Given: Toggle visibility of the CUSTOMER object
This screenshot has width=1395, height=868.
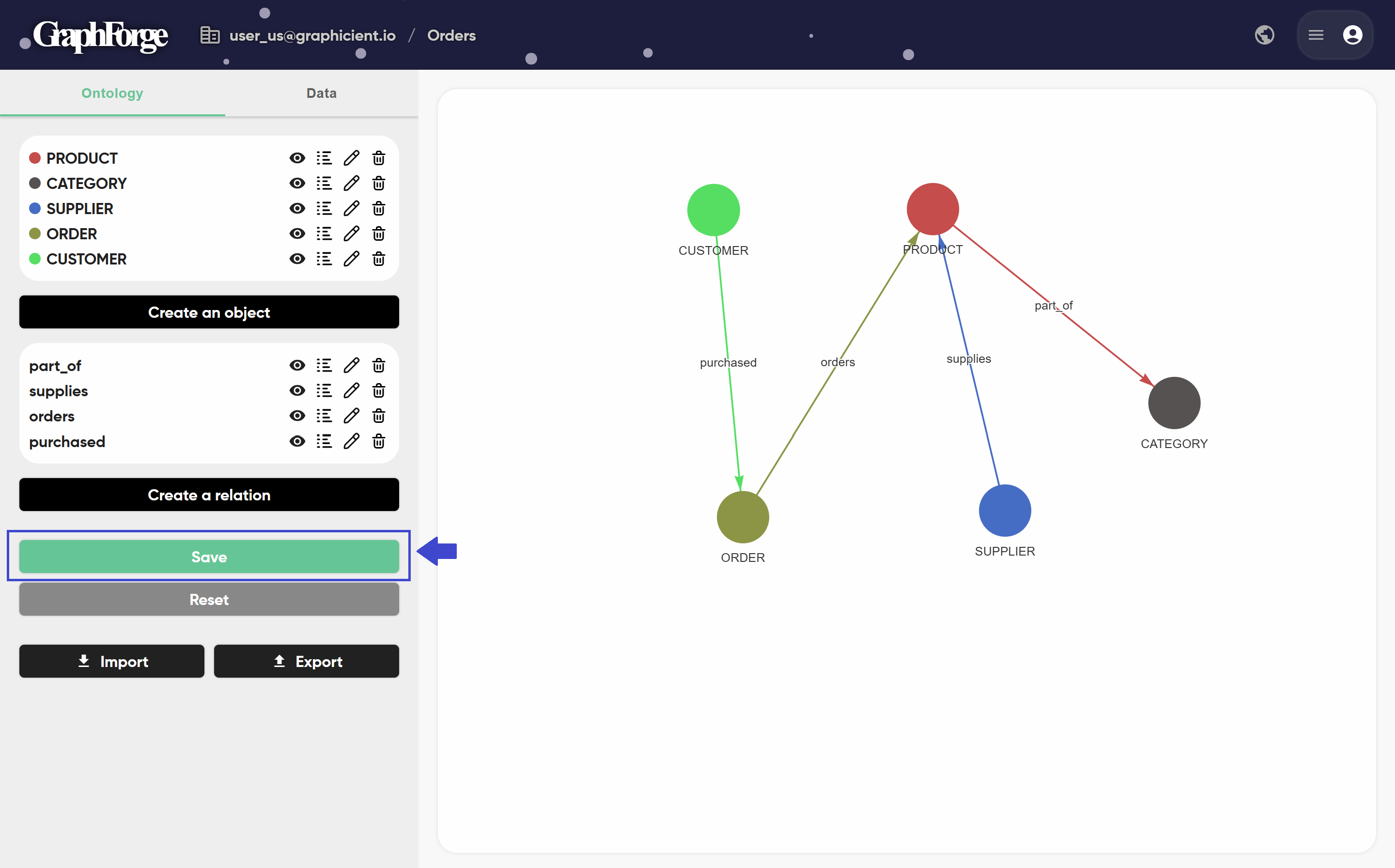Looking at the screenshot, I should coord(297,259).
